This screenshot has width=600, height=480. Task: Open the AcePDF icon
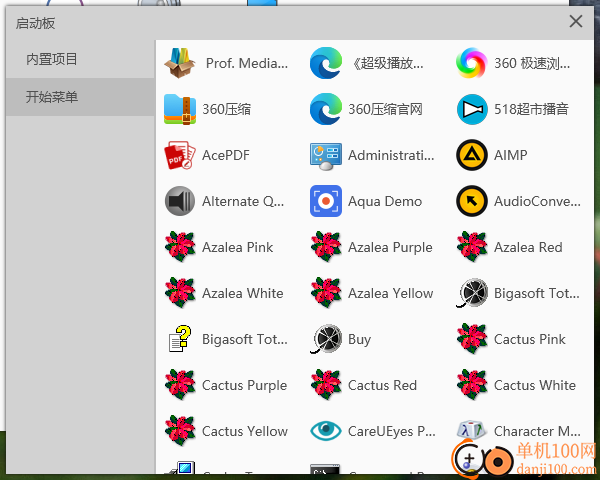179,155
